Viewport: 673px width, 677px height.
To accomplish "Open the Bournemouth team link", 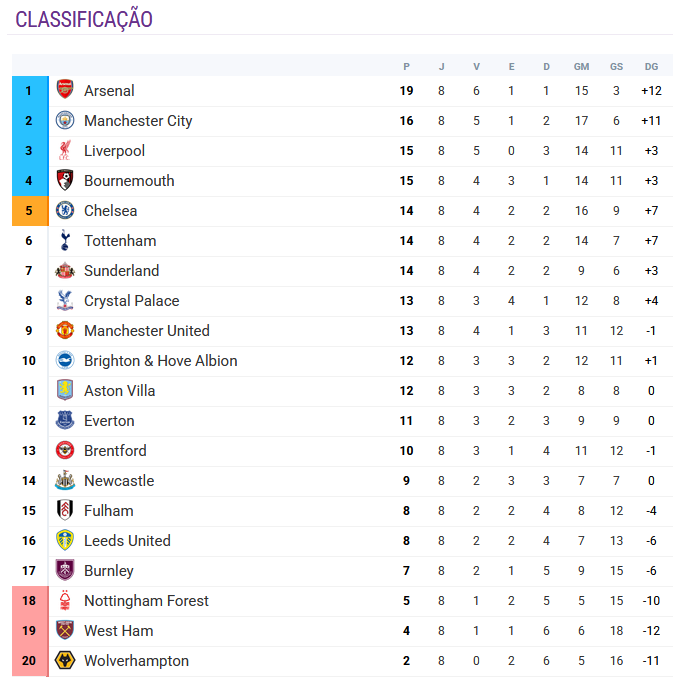I will (129, 181).
